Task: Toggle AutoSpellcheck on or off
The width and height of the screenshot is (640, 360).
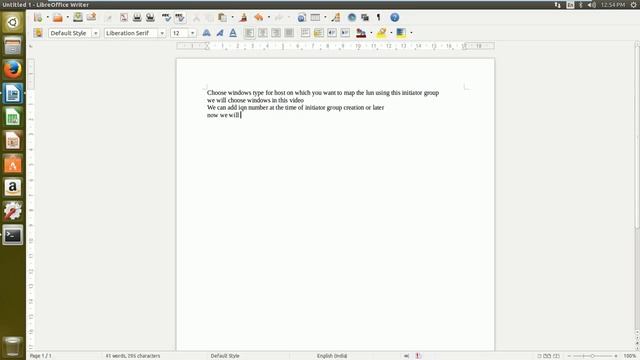Action: pos(180,18)
